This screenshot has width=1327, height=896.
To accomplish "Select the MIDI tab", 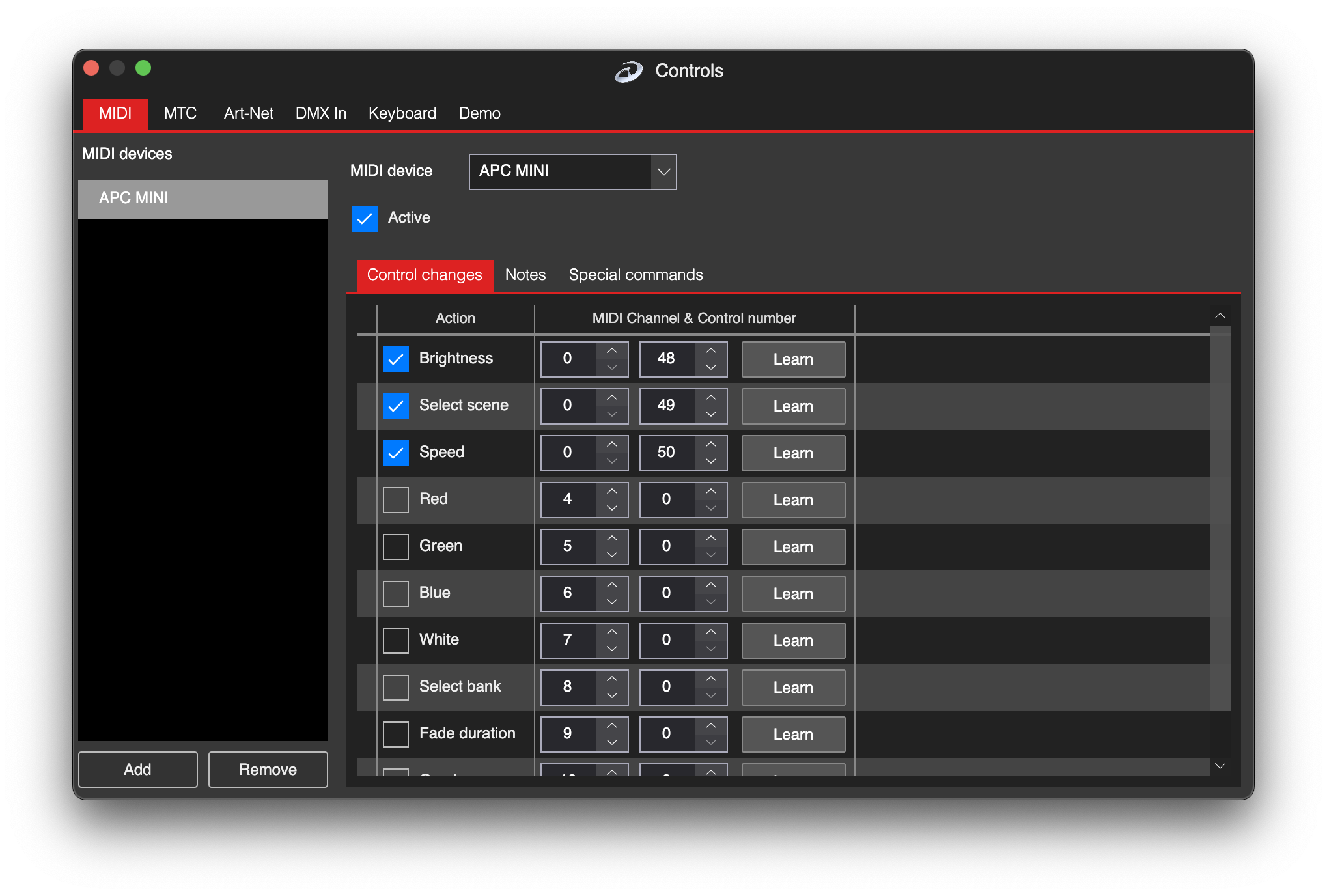I will (x=115, y=113).
